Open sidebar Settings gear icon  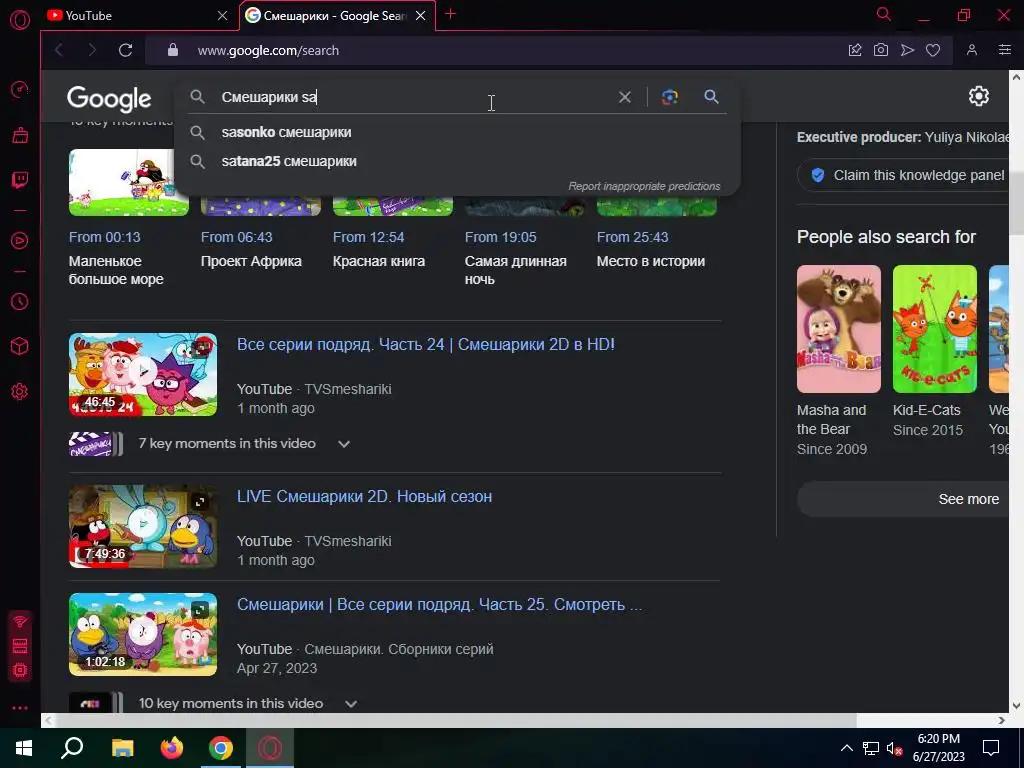click(x=20, y=392)
